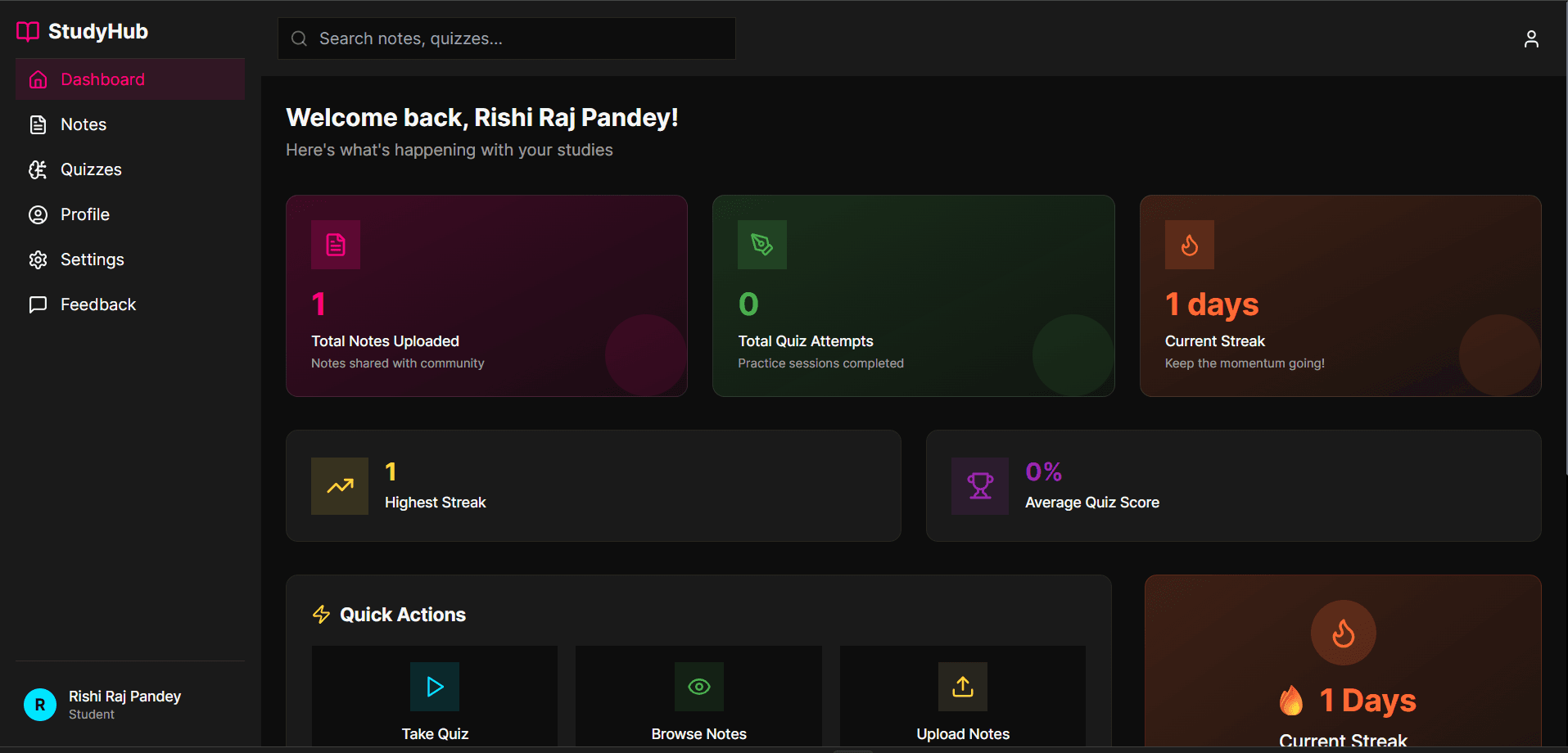Click the Keep the momentum going text
Viewport: 1568px width, 753px height.
[x=1245, y=363]
